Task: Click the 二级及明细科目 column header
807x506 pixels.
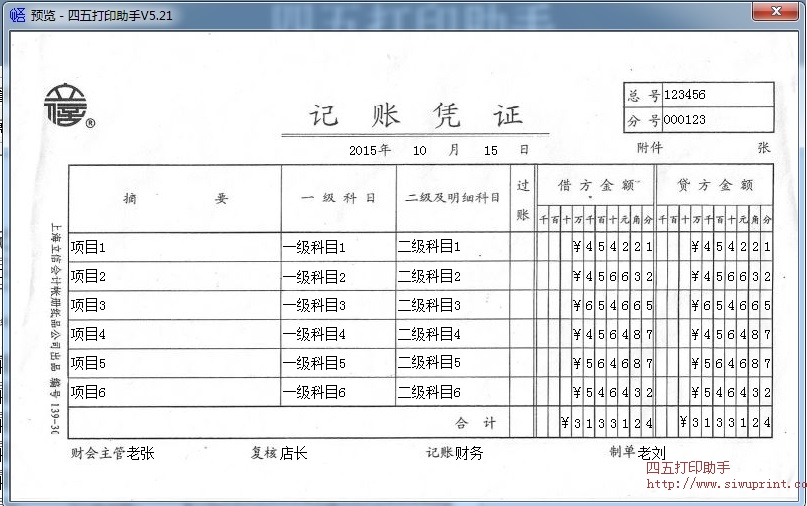Action: (452, 198)
